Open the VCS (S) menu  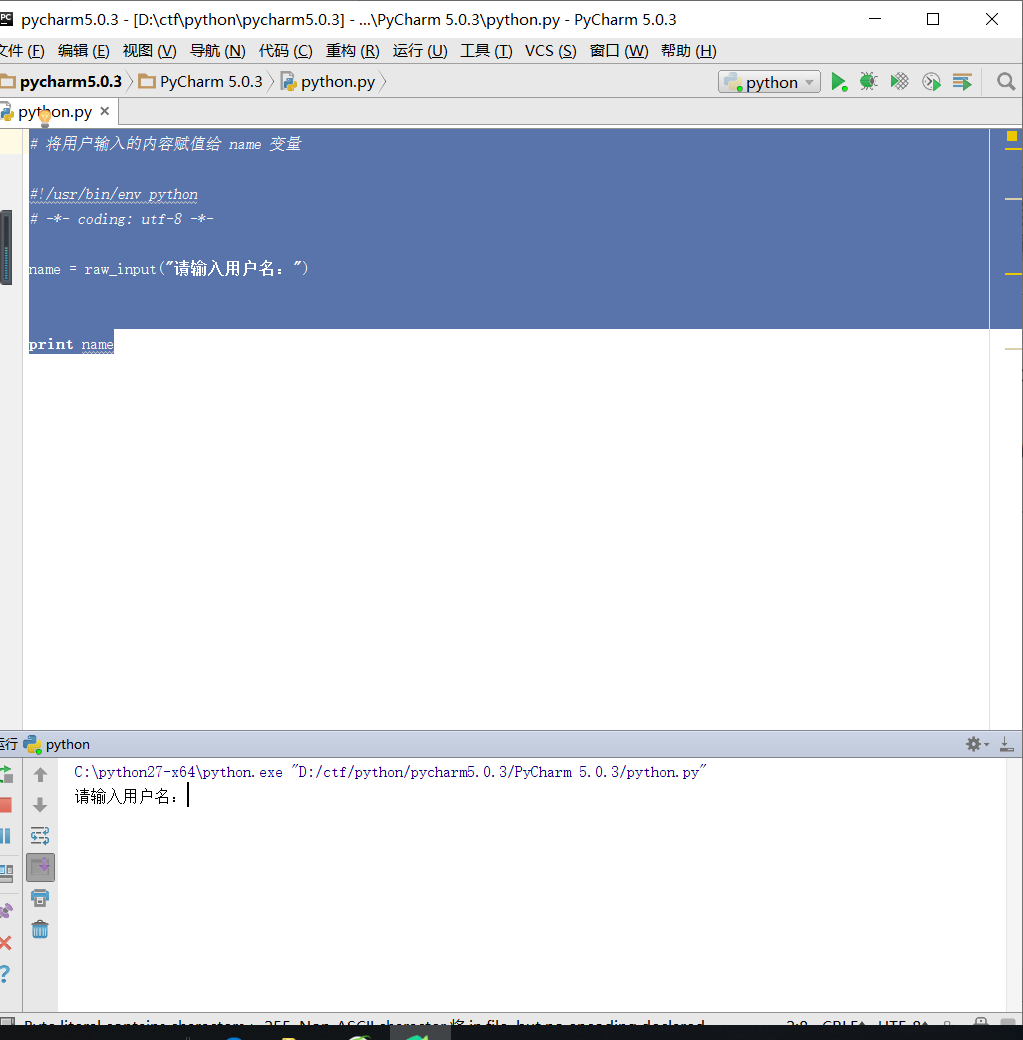point(551,51)
